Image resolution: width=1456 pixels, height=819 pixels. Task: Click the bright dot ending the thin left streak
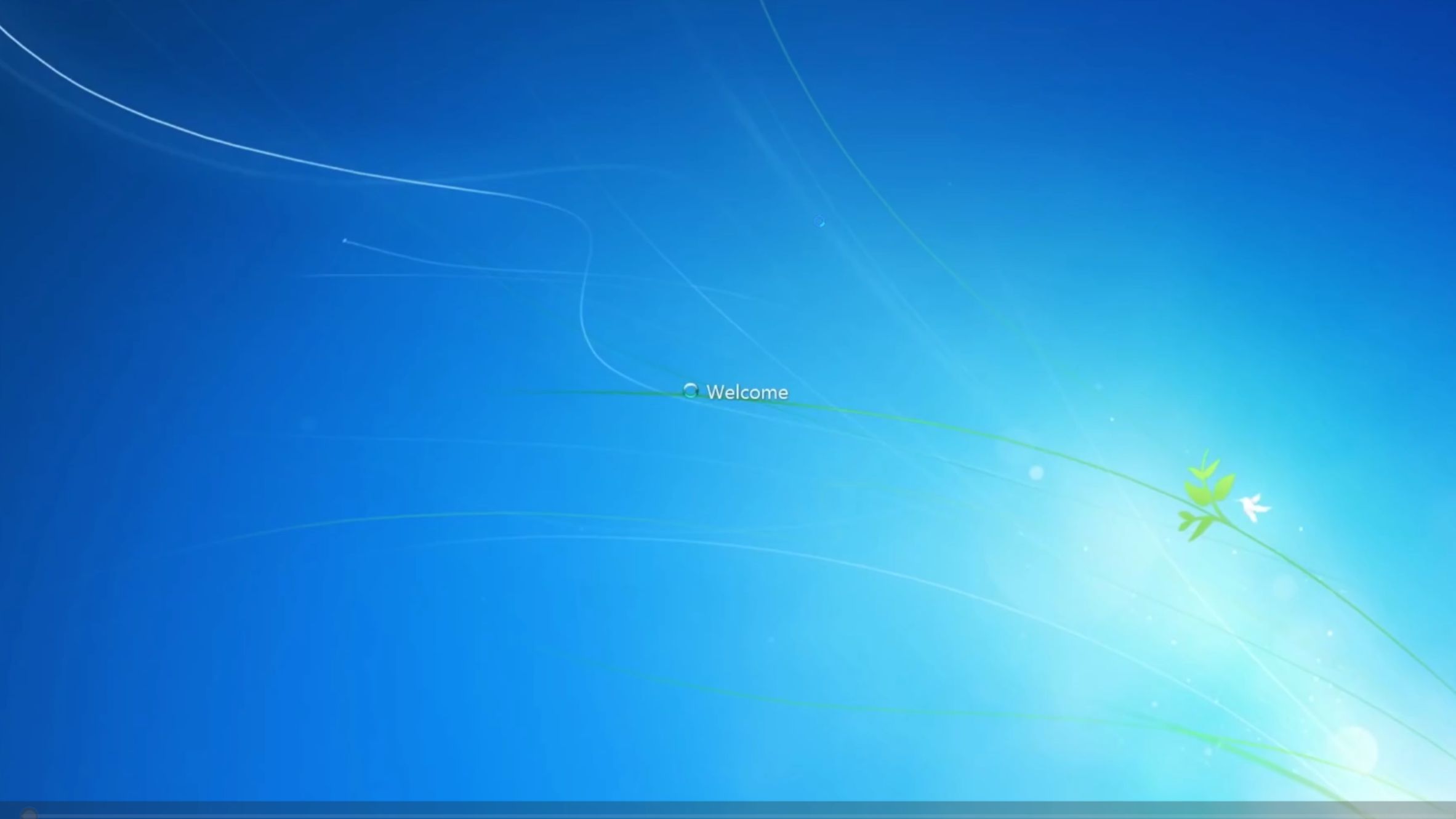pyautogui.click(x=345, y=241)
